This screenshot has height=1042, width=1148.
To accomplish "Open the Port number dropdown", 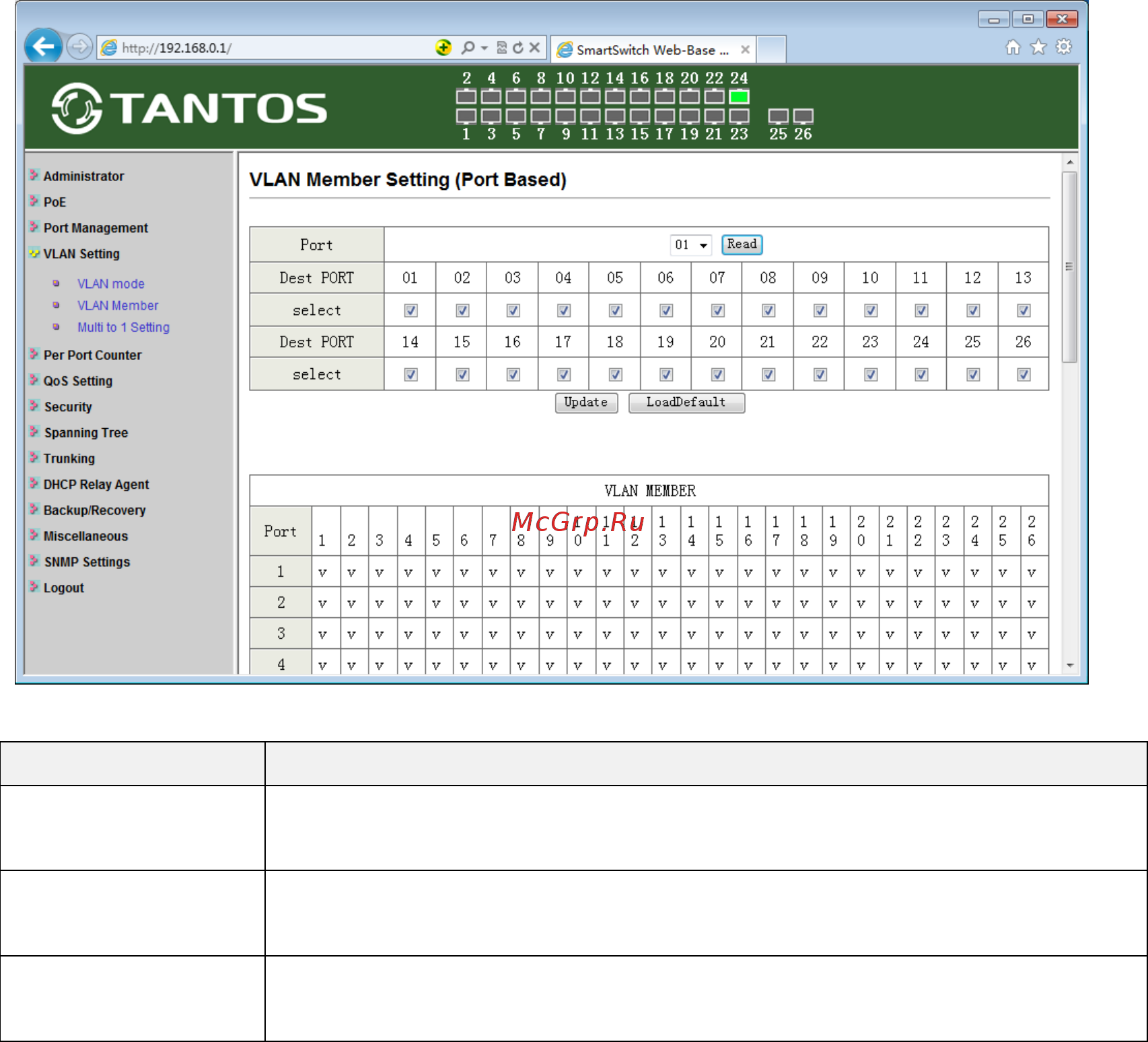I will [x=691, y=245].
